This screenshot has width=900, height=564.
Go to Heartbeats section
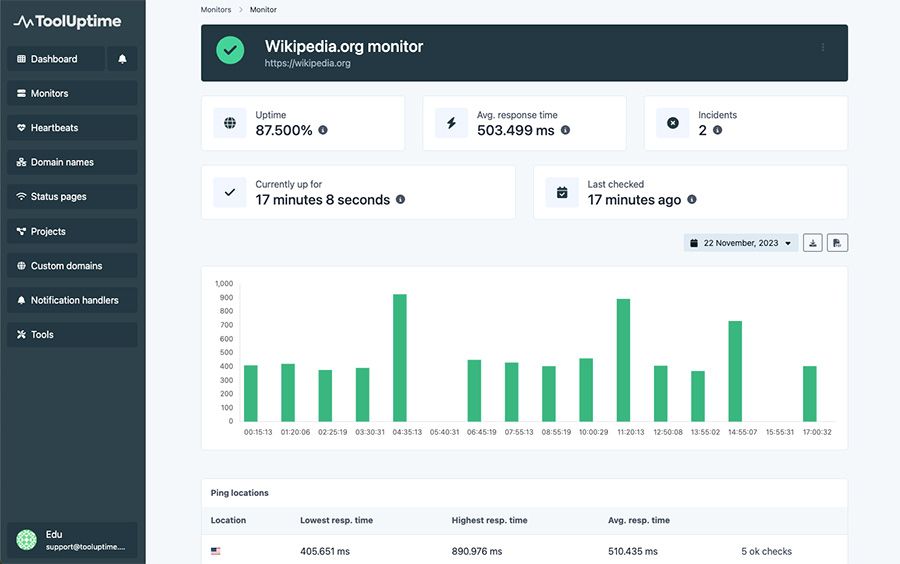[72, 127]
